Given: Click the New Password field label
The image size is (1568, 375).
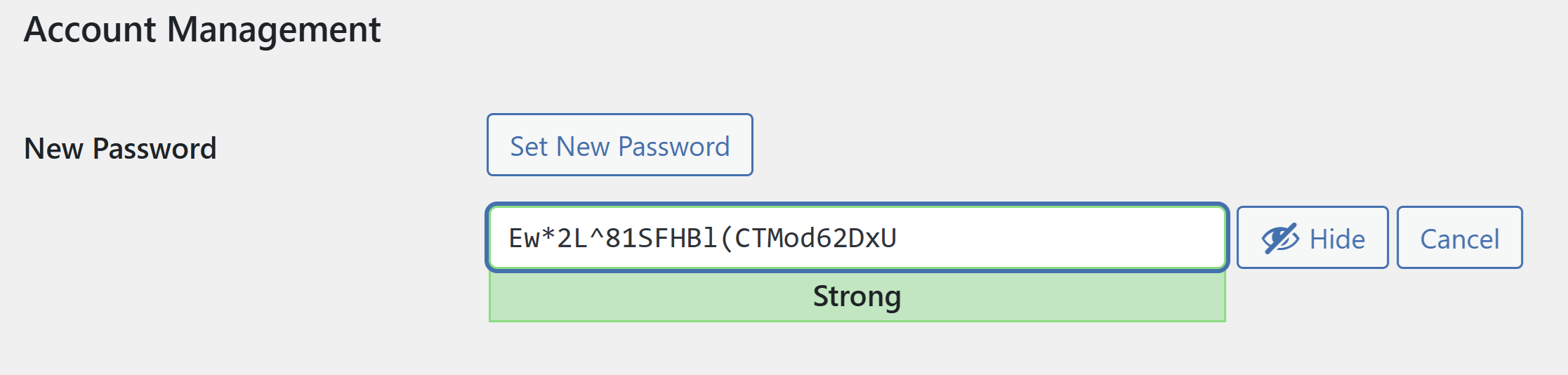Looking at the screenshot, I should (x=120, y=149).
